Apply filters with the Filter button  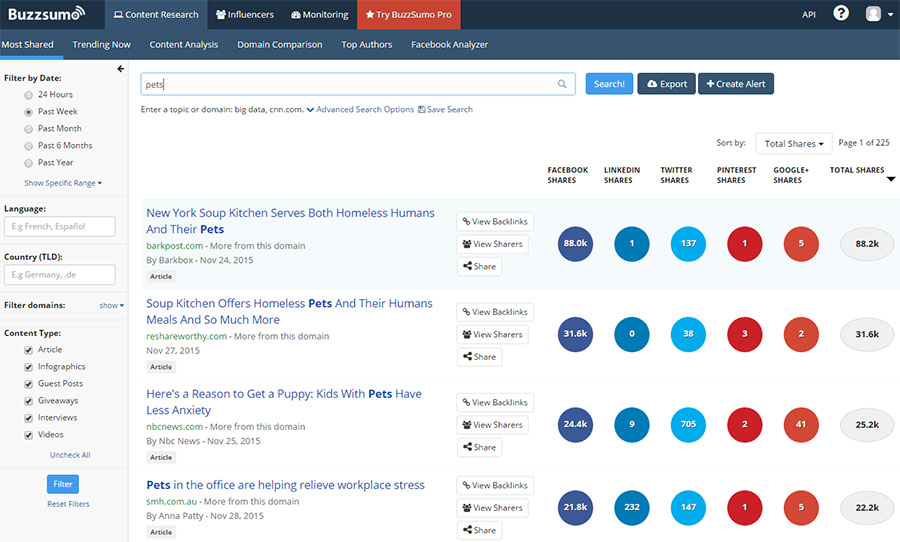[x=63, y=484]
